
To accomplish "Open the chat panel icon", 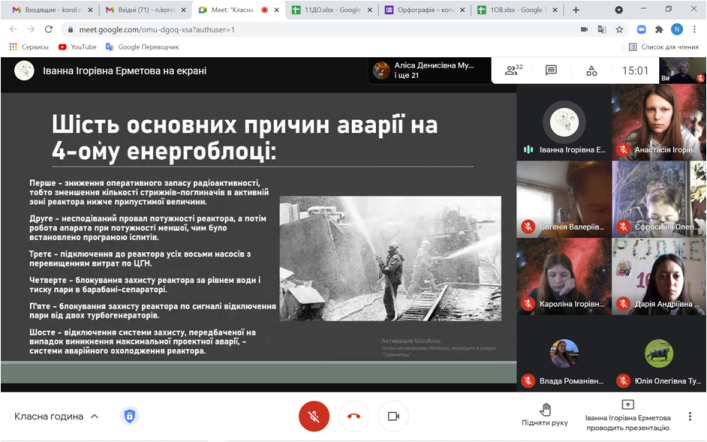I will 551,70.
